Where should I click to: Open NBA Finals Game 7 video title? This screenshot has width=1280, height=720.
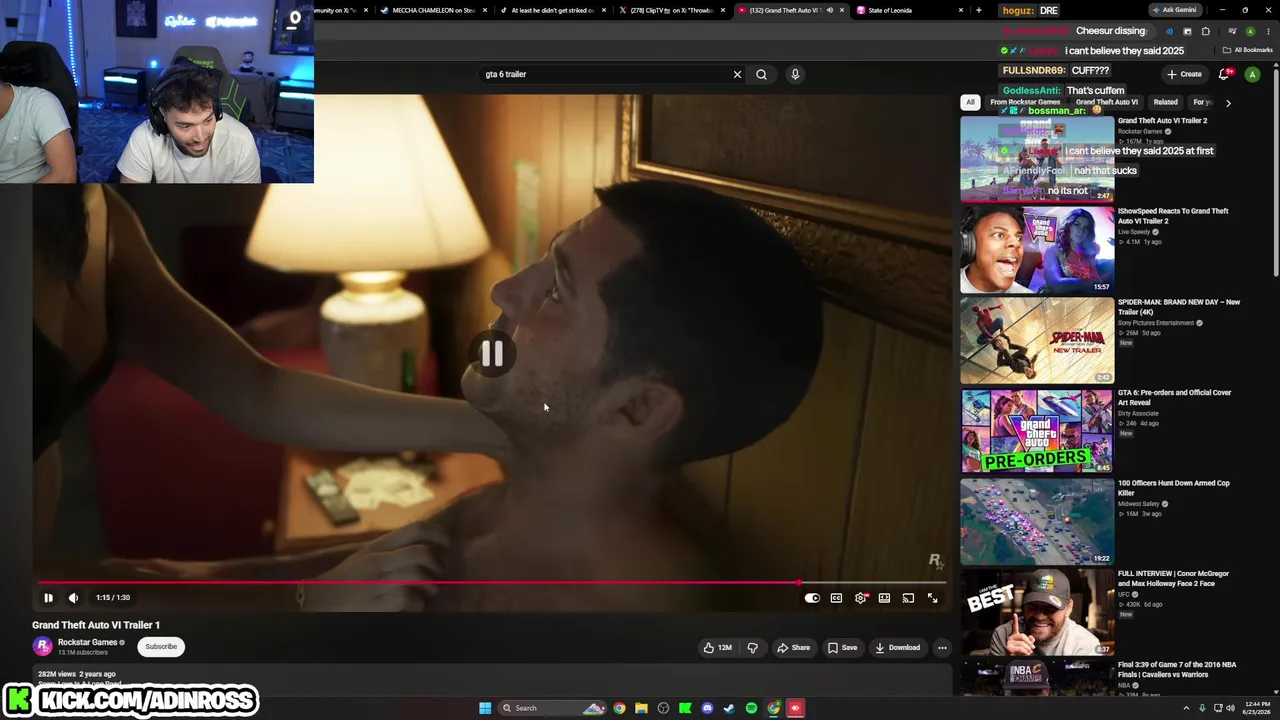click(1177, 669)
